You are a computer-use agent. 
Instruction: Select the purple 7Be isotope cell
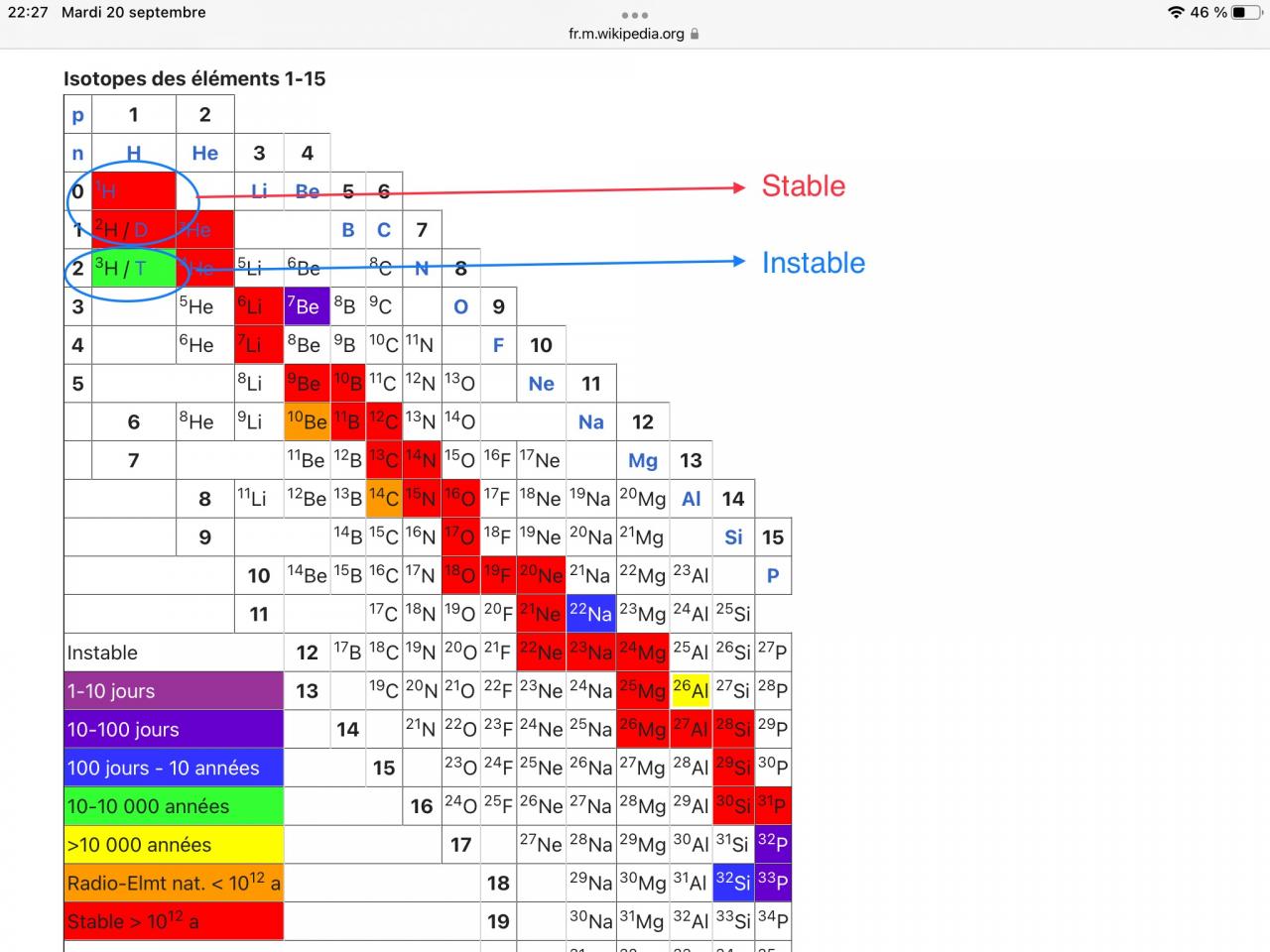click(308, 306)
